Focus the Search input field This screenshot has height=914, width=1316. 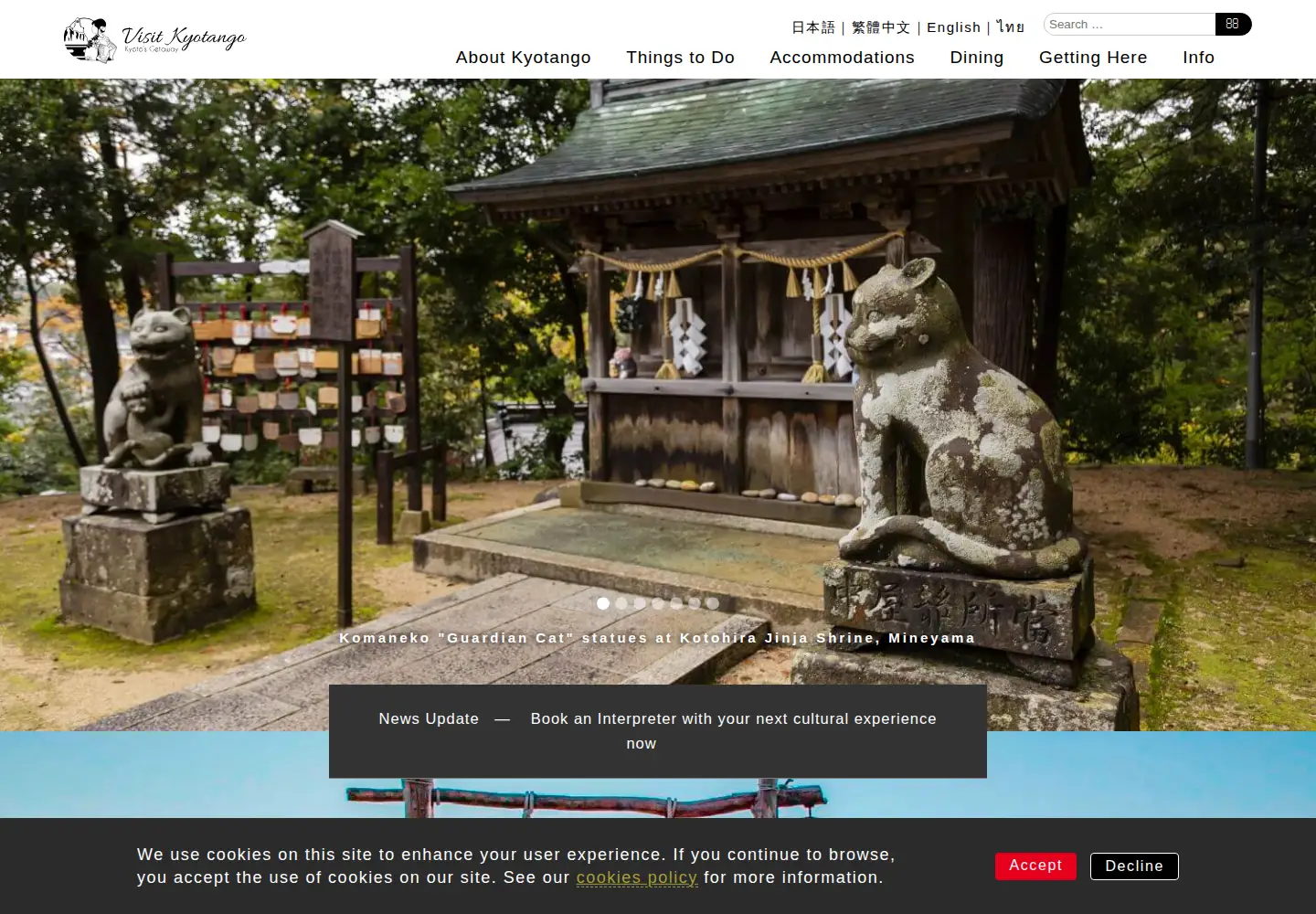pos(1130,24)
